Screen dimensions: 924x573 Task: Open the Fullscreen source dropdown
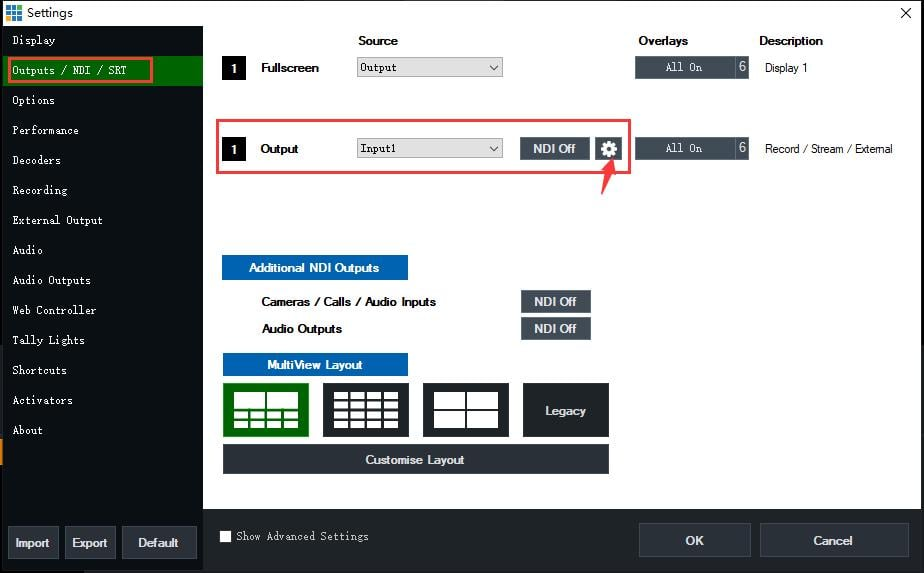430,68
